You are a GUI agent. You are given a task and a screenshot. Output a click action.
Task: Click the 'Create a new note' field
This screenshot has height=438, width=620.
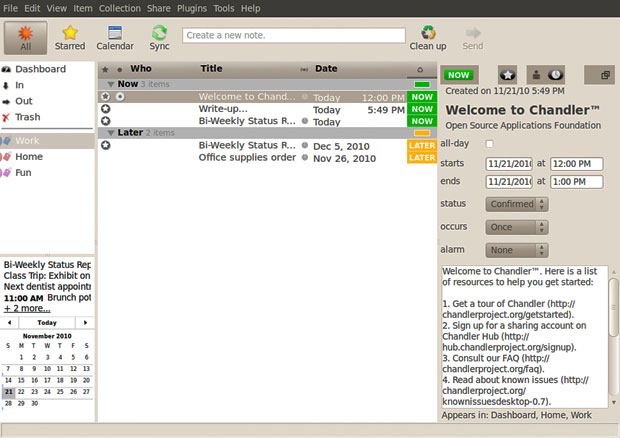pyautogui.click(x=294, y=35)
